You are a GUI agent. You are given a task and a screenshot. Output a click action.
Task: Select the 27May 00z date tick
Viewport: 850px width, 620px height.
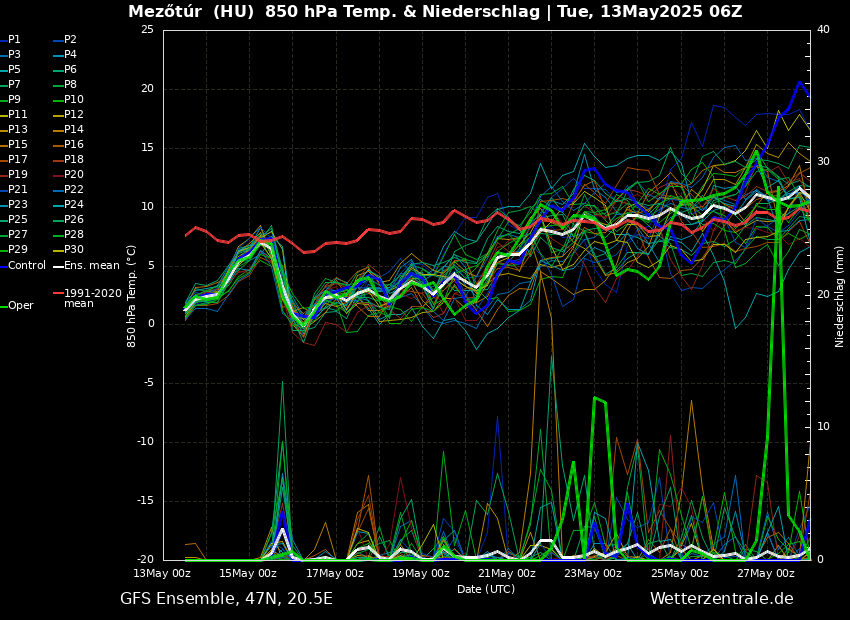pos(765,574)
